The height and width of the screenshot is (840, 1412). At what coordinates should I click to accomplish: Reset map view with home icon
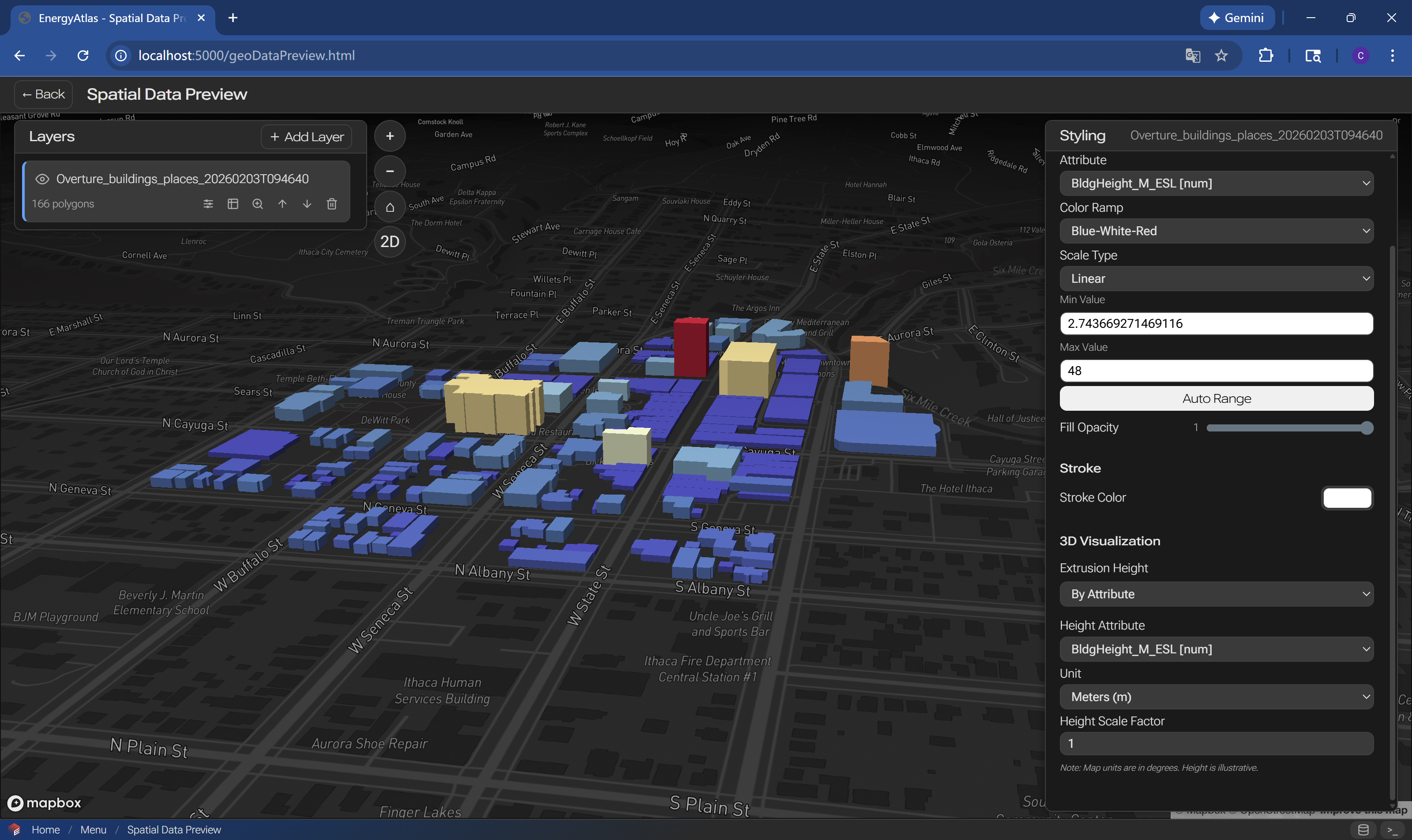(x=390, y=207)
